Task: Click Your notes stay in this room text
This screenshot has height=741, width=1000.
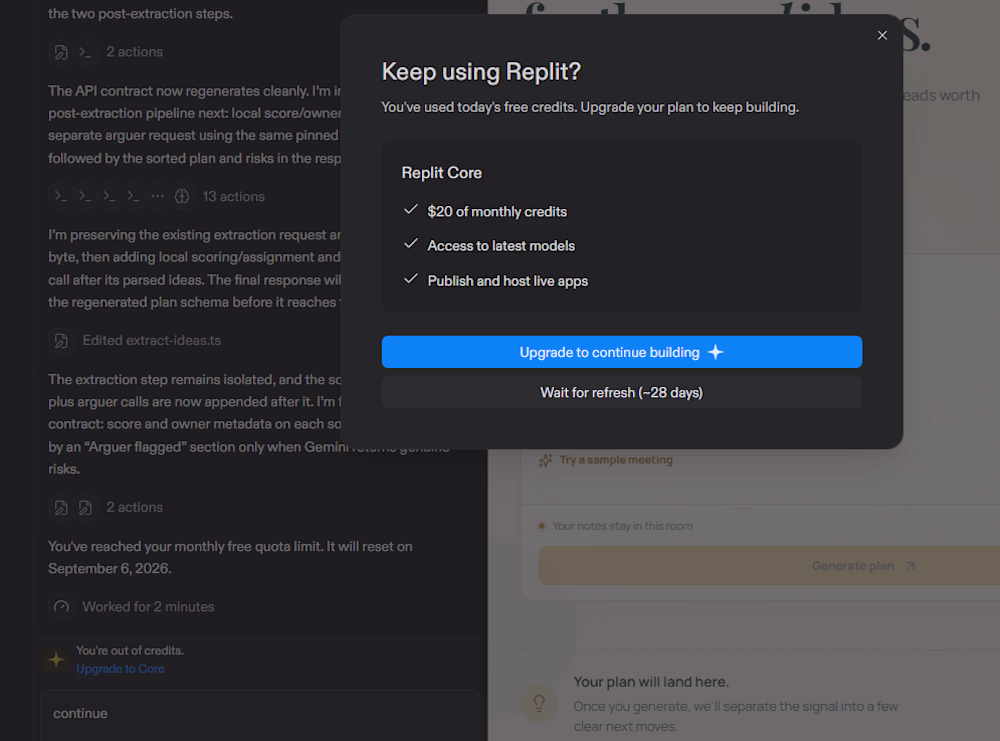Action: tap(622, 526)
